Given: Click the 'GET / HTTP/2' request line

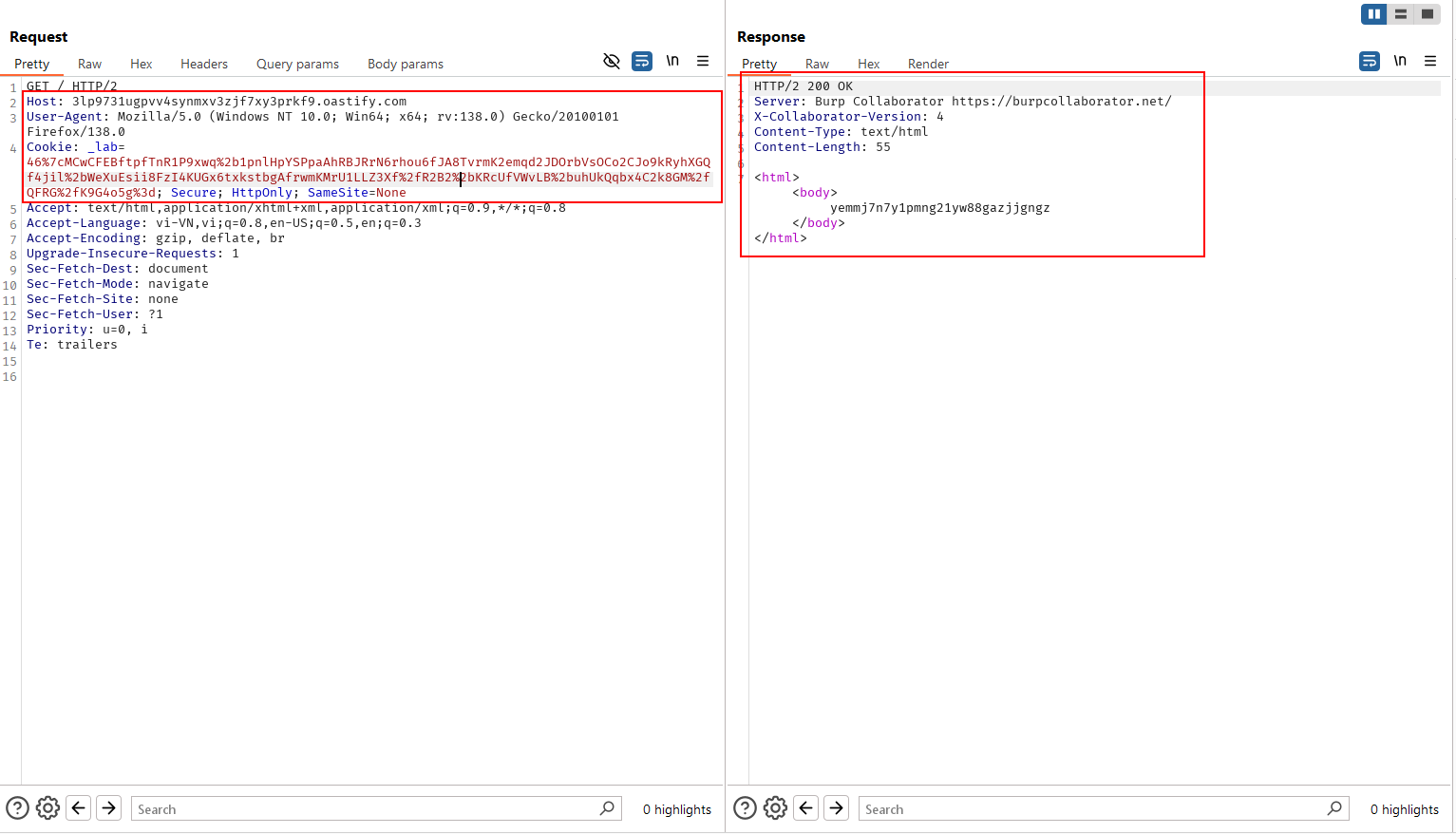Looking at the screenshot, I should [72, 86].
